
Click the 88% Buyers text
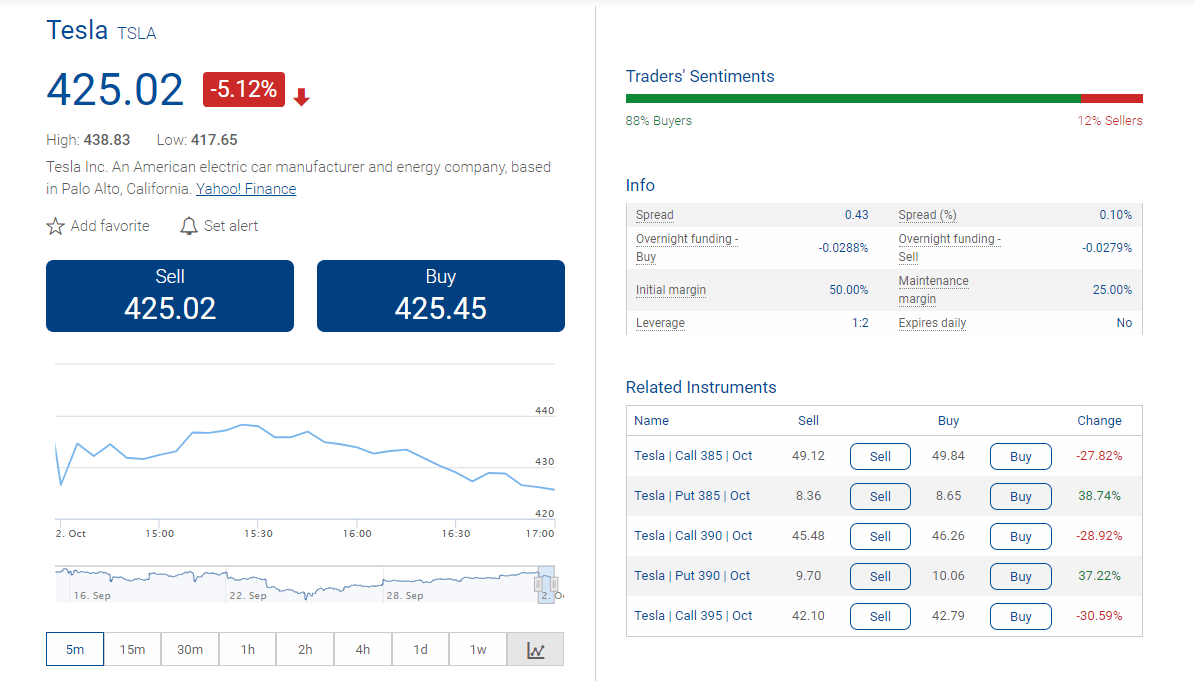point(658,120)
